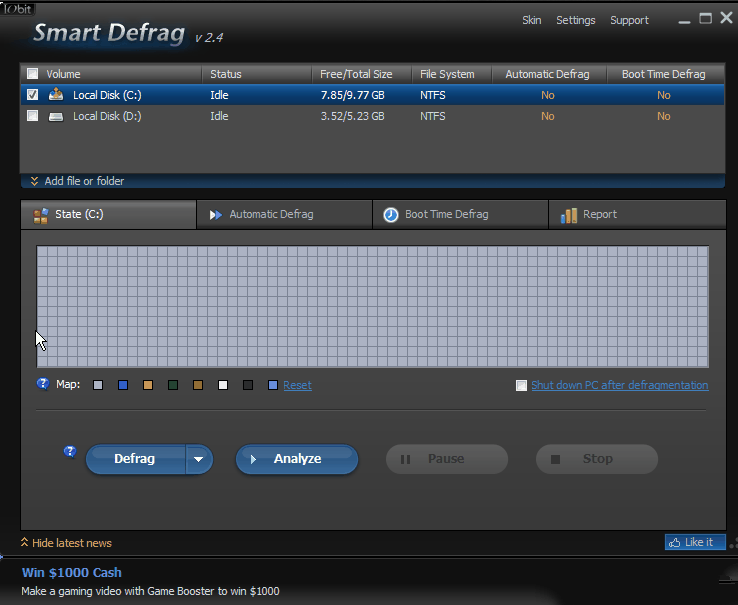This screenshot has width=738, height=605.
Task: Pick the blue map color swatch
Action: click(123, 385)
